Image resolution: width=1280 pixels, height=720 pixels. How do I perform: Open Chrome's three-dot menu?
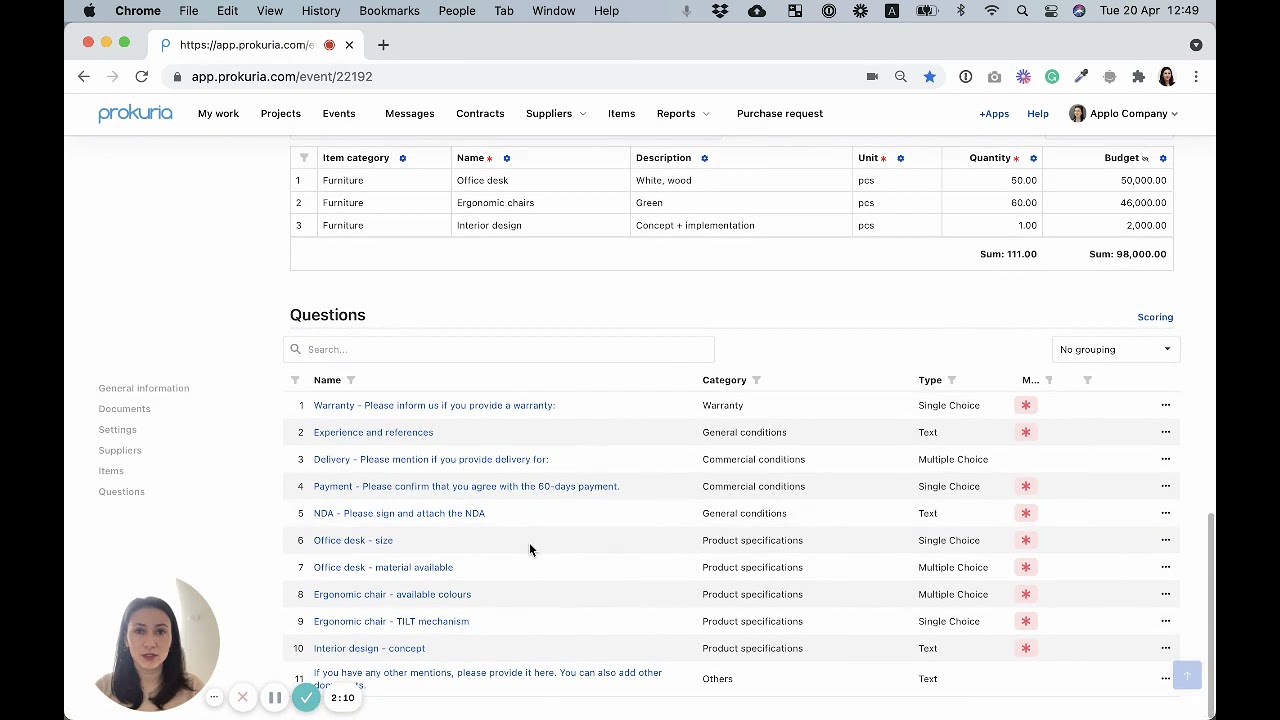coord(1196,76)
